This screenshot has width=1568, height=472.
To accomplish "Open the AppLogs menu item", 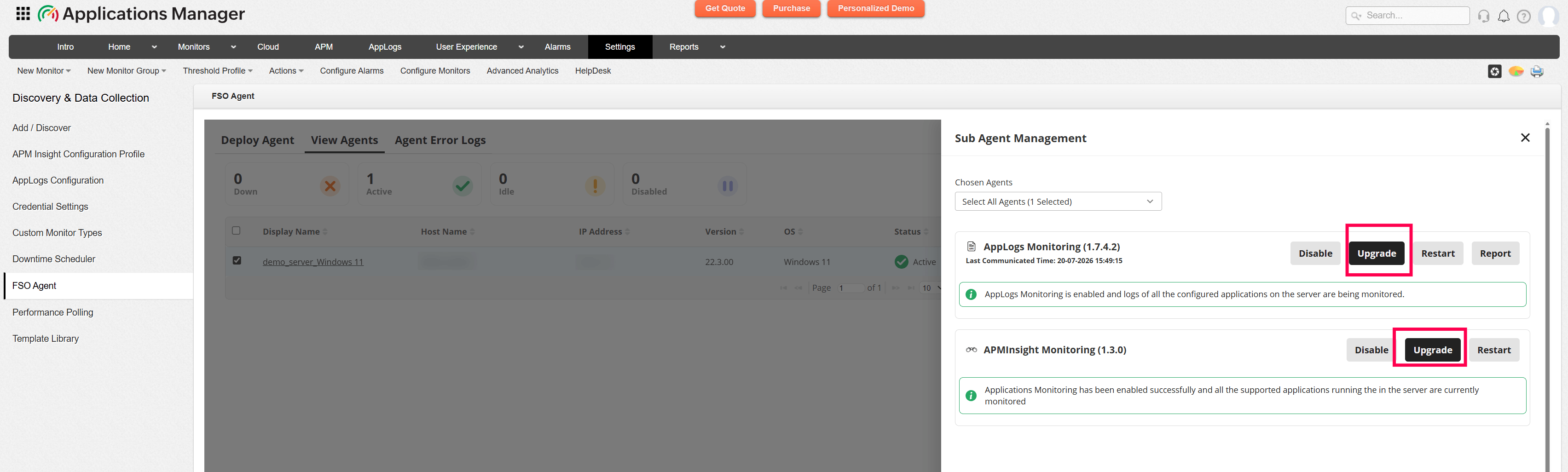I will [385, 47].
